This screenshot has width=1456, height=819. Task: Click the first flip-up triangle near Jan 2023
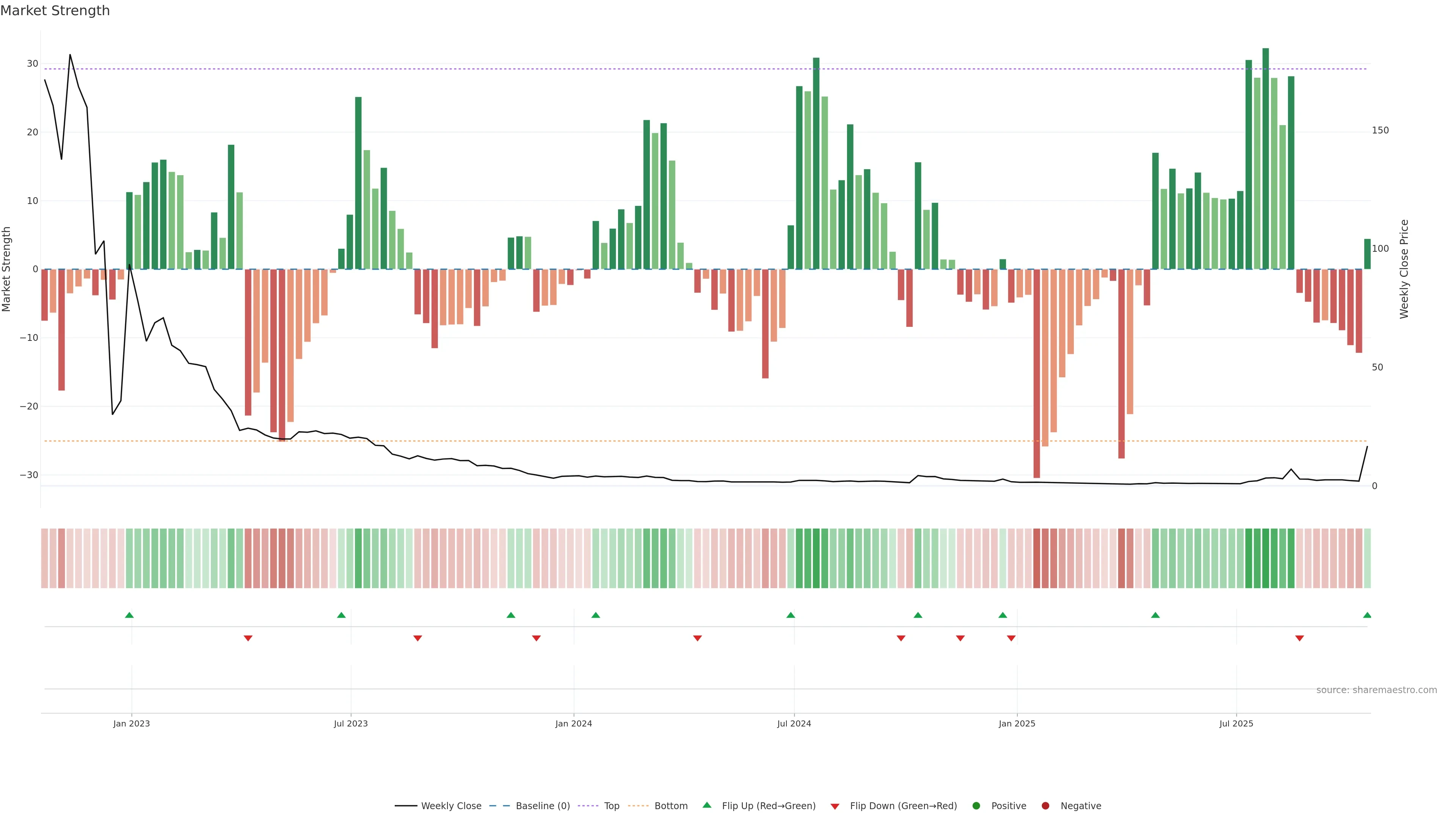pos(129,615)
